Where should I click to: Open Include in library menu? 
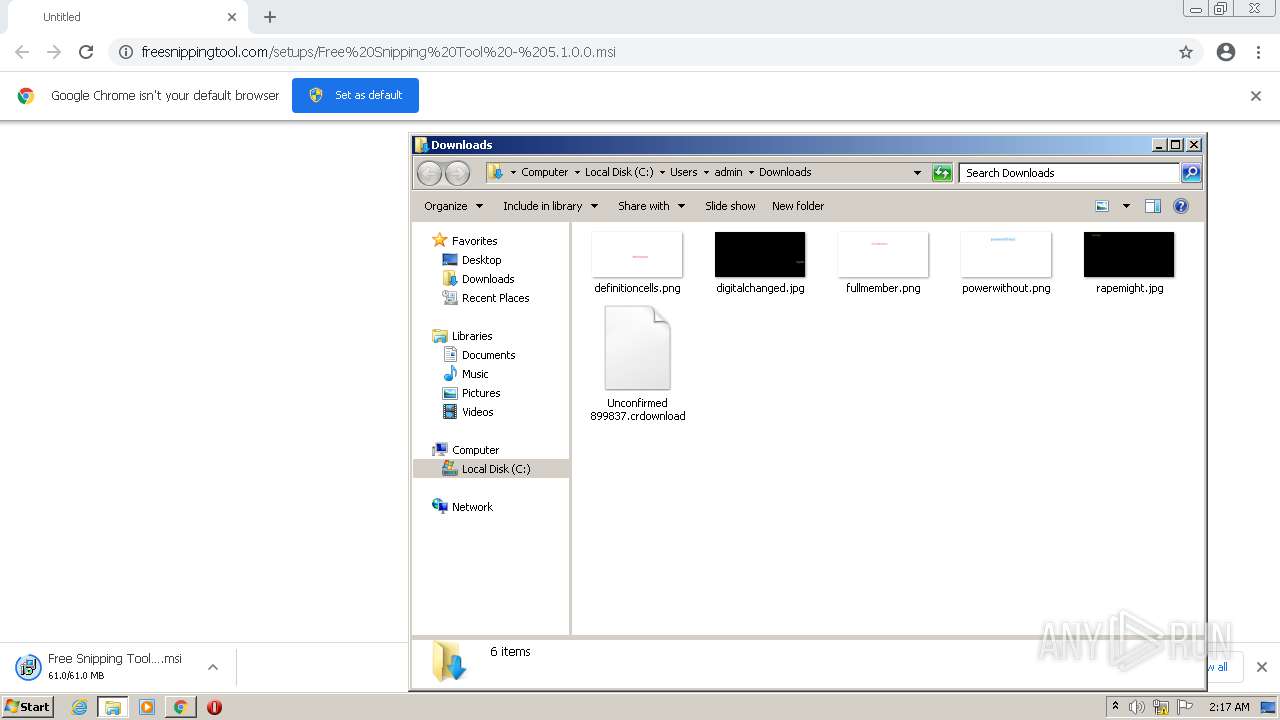pos(550,206)
